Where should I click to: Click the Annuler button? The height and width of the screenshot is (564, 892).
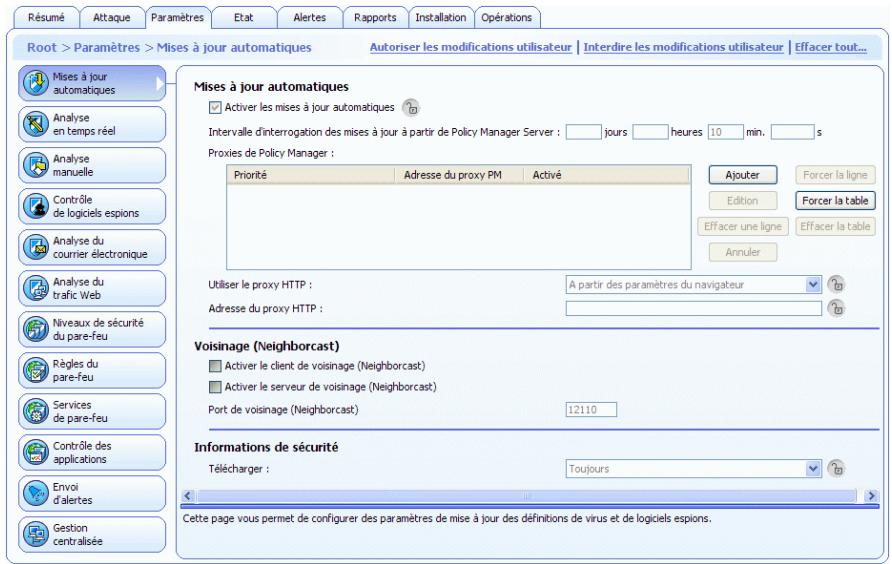(742, 252)
